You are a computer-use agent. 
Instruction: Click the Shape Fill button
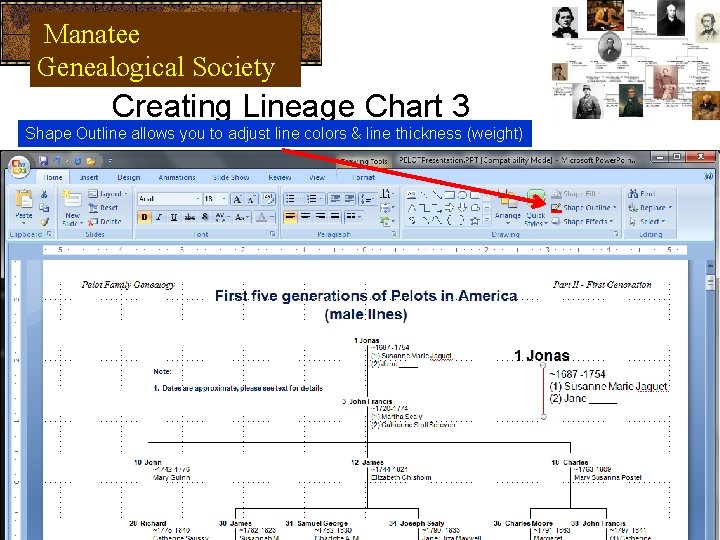pyautogui.click(x=576, y=194)
